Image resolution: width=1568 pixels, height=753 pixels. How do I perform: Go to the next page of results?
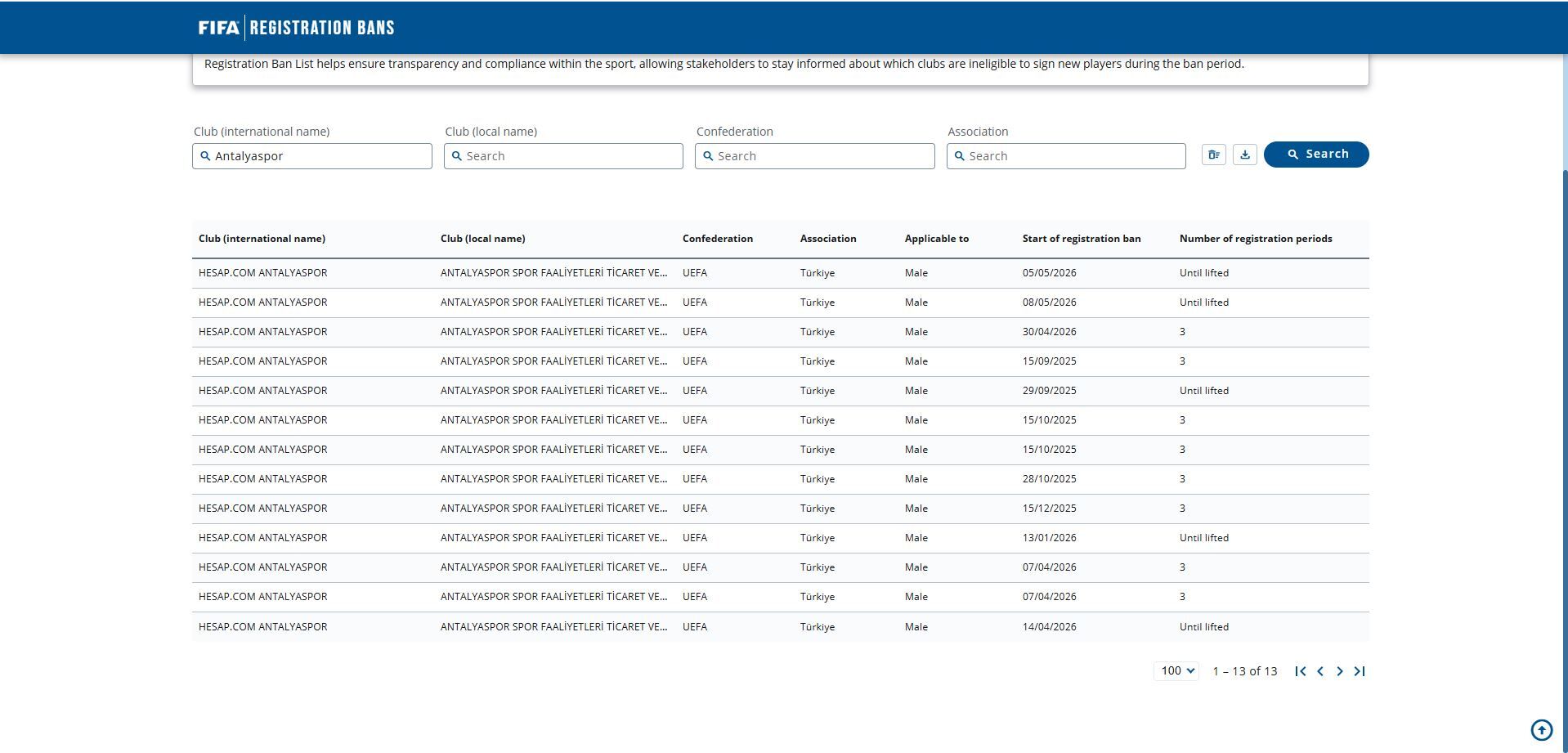tap(1340, 671)
